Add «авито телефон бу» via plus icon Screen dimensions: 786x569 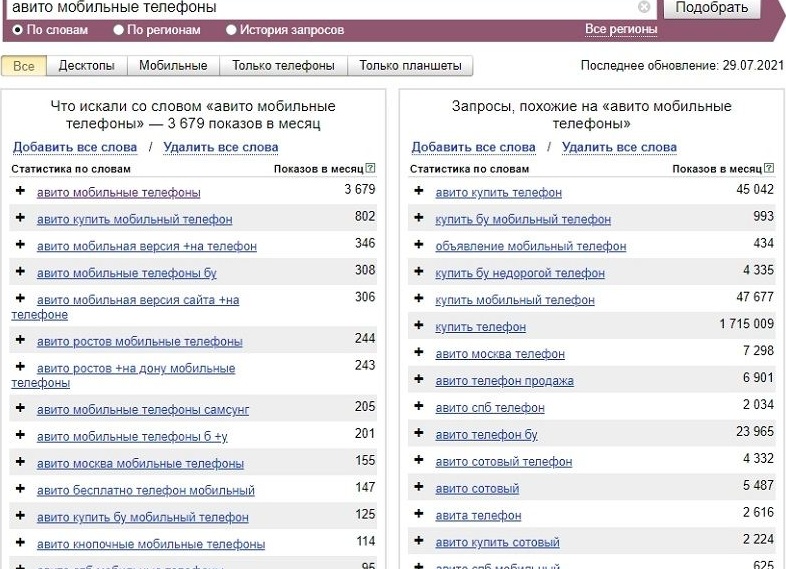pos(419,433)
